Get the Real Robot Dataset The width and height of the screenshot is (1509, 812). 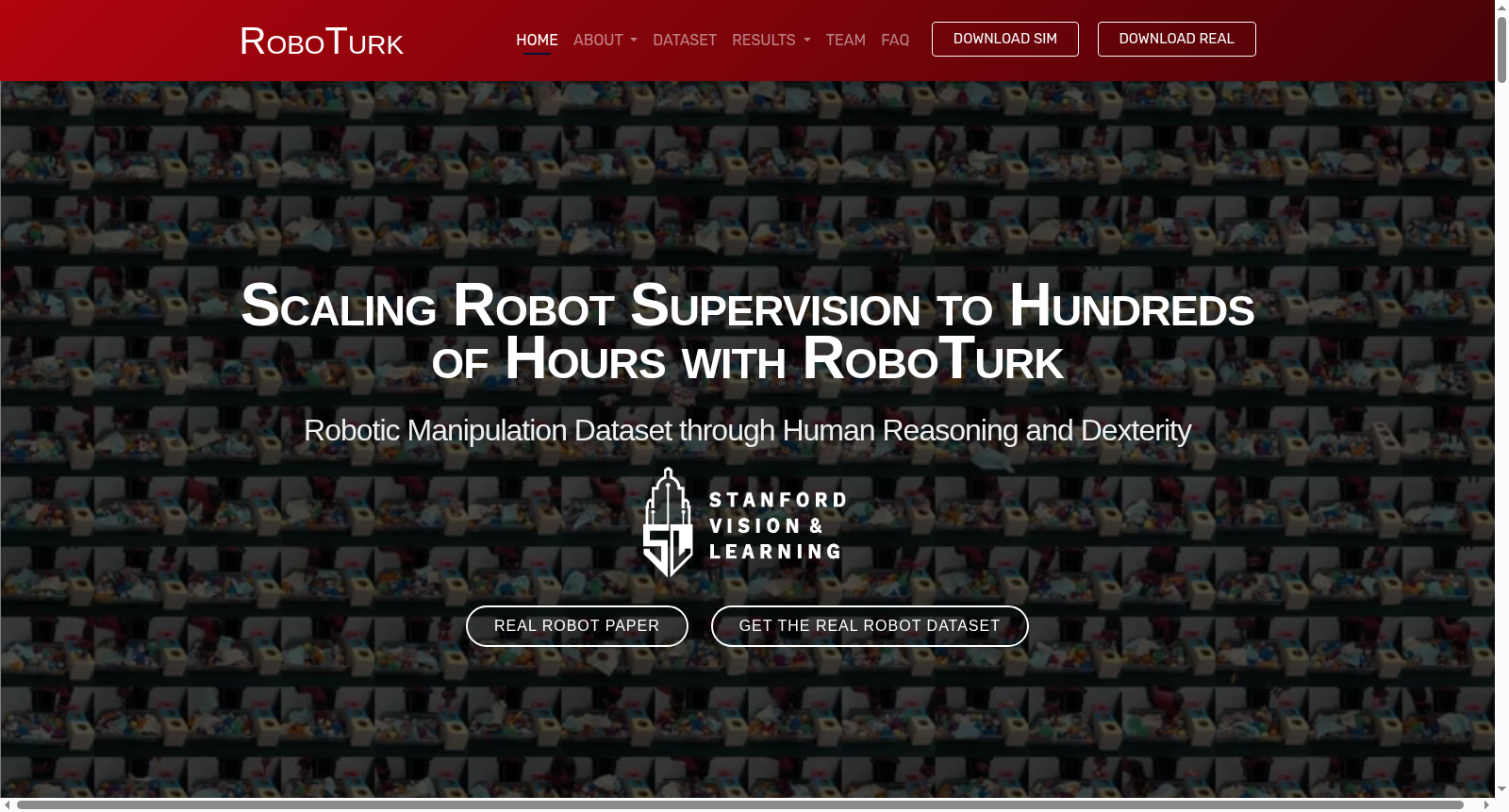pos(870,626)
